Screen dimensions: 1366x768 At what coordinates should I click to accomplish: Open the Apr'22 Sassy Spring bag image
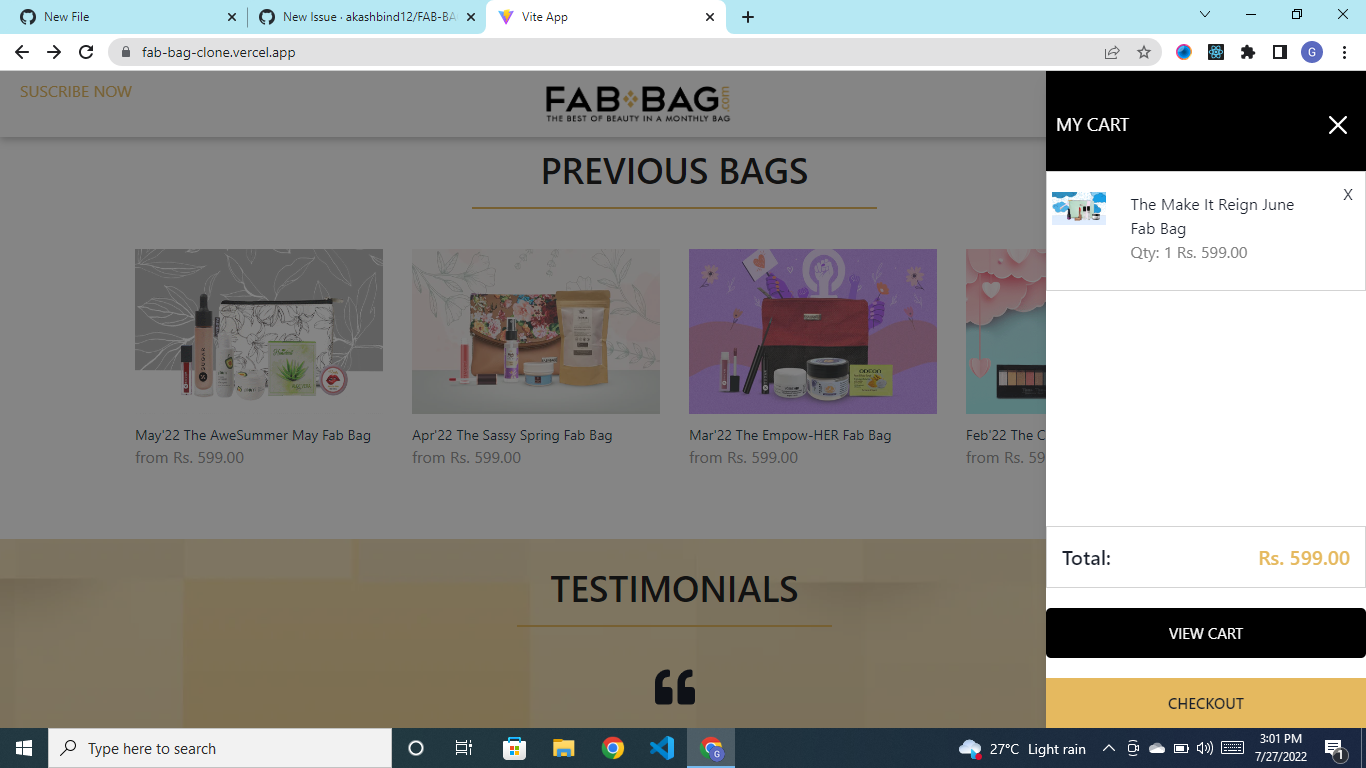click(x=536, y=331)
